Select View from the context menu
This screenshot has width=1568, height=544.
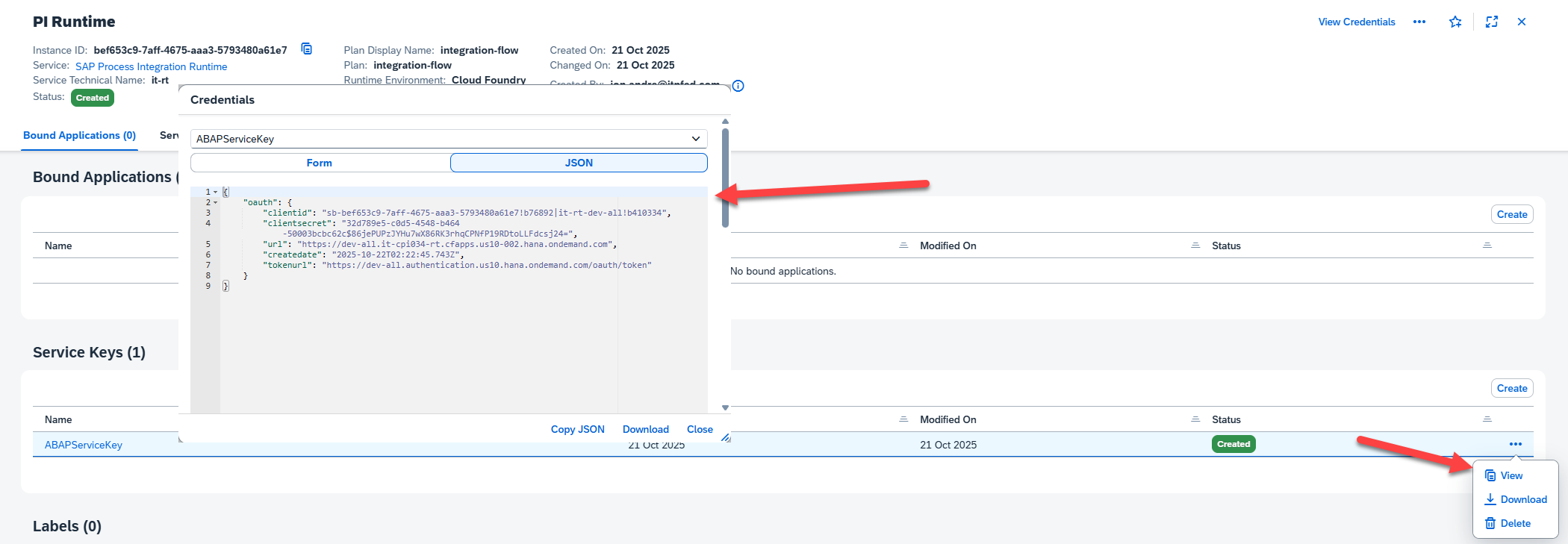pyautogui.click(x=1511, y=476)
